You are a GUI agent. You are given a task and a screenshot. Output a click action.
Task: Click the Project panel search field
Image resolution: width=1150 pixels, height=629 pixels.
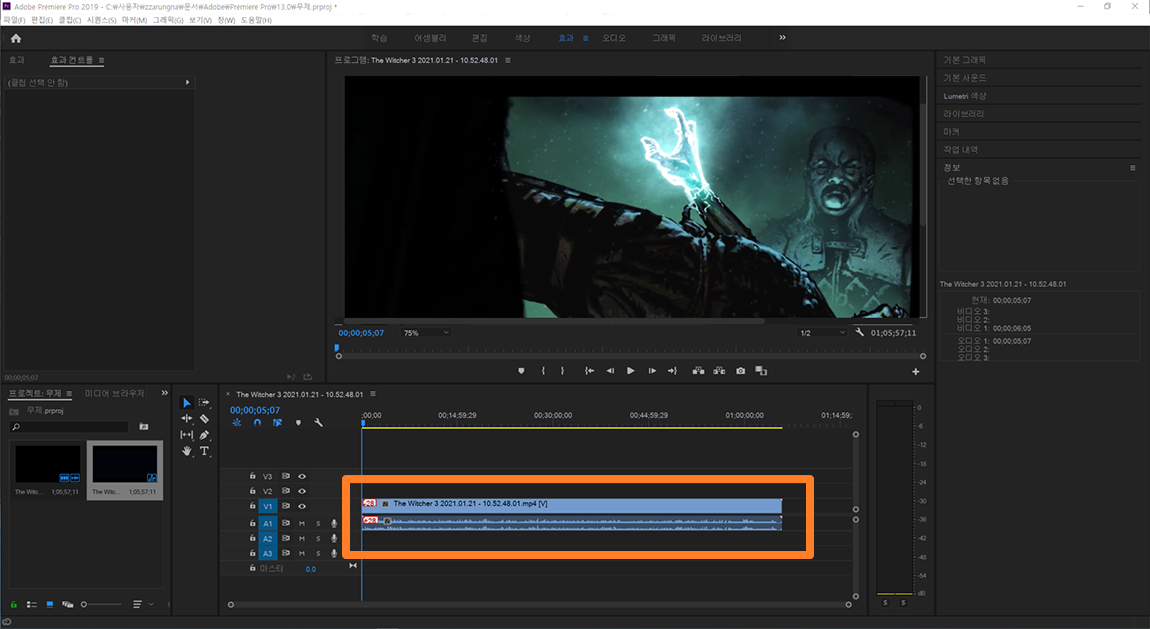click(x=70, y=426)
